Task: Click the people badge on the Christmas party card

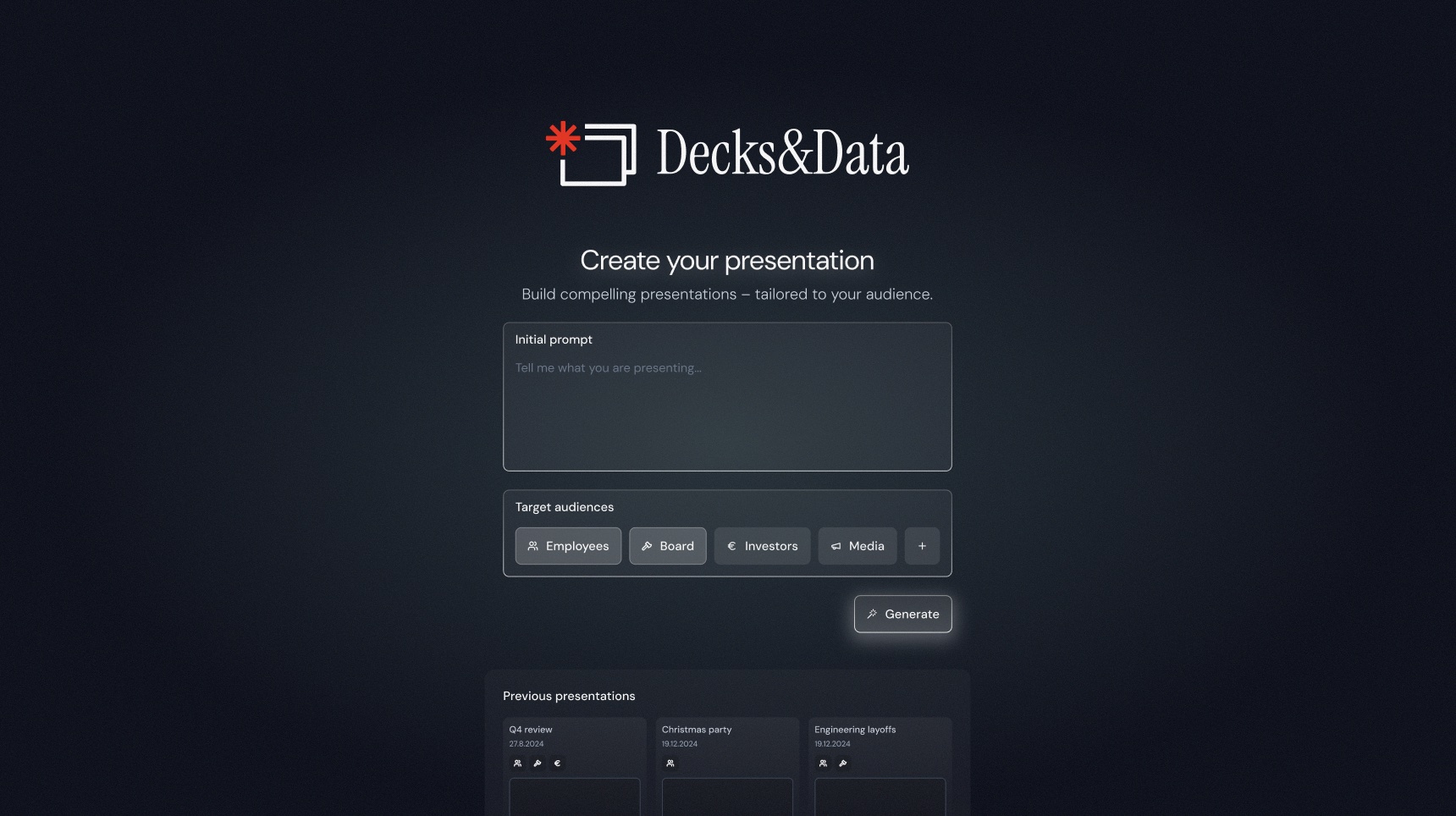Action: tap(670, 764)
